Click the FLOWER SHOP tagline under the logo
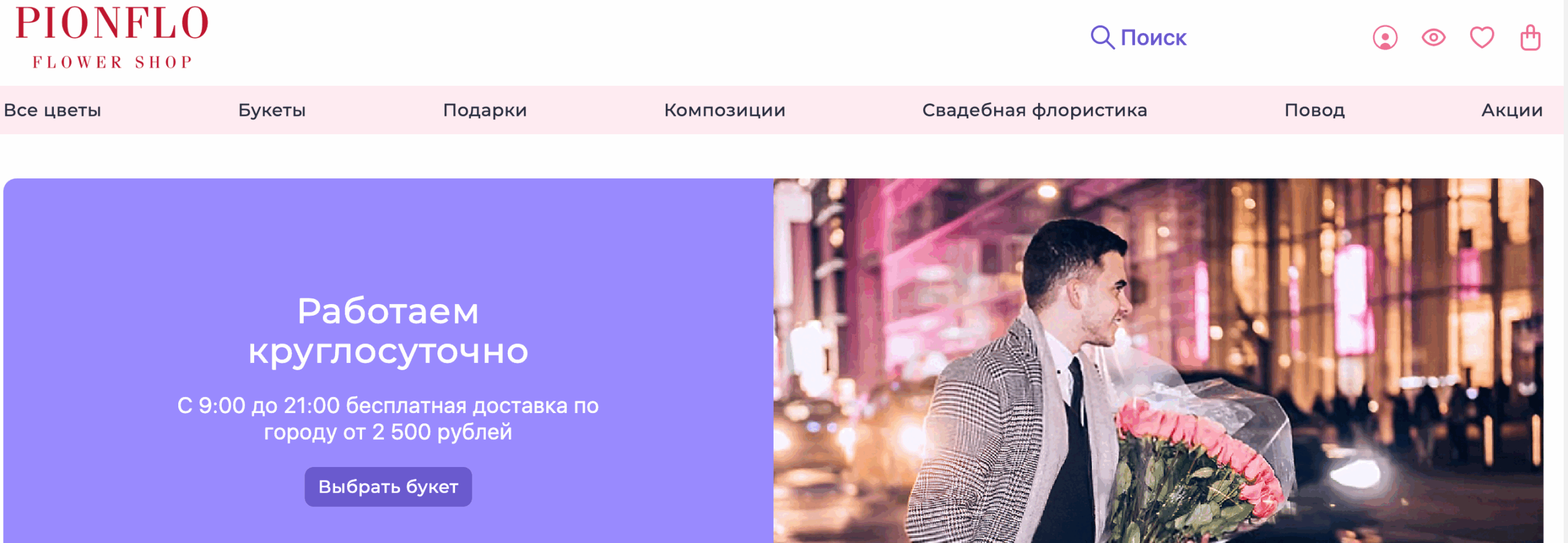The height and width of the screenshot is (543, 1568). click(112, 62)
